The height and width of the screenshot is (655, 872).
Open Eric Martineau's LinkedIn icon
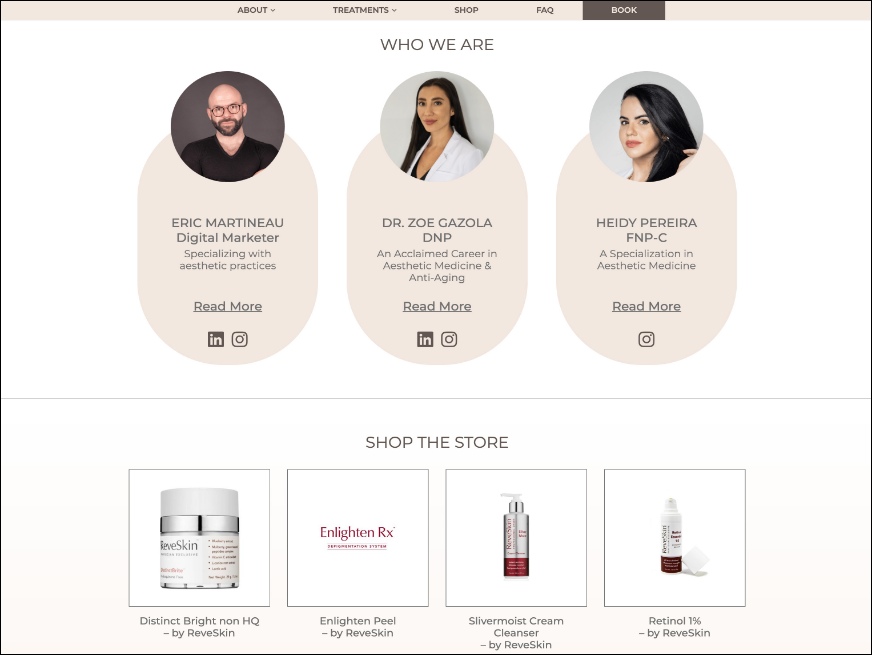tap(216, 339)
